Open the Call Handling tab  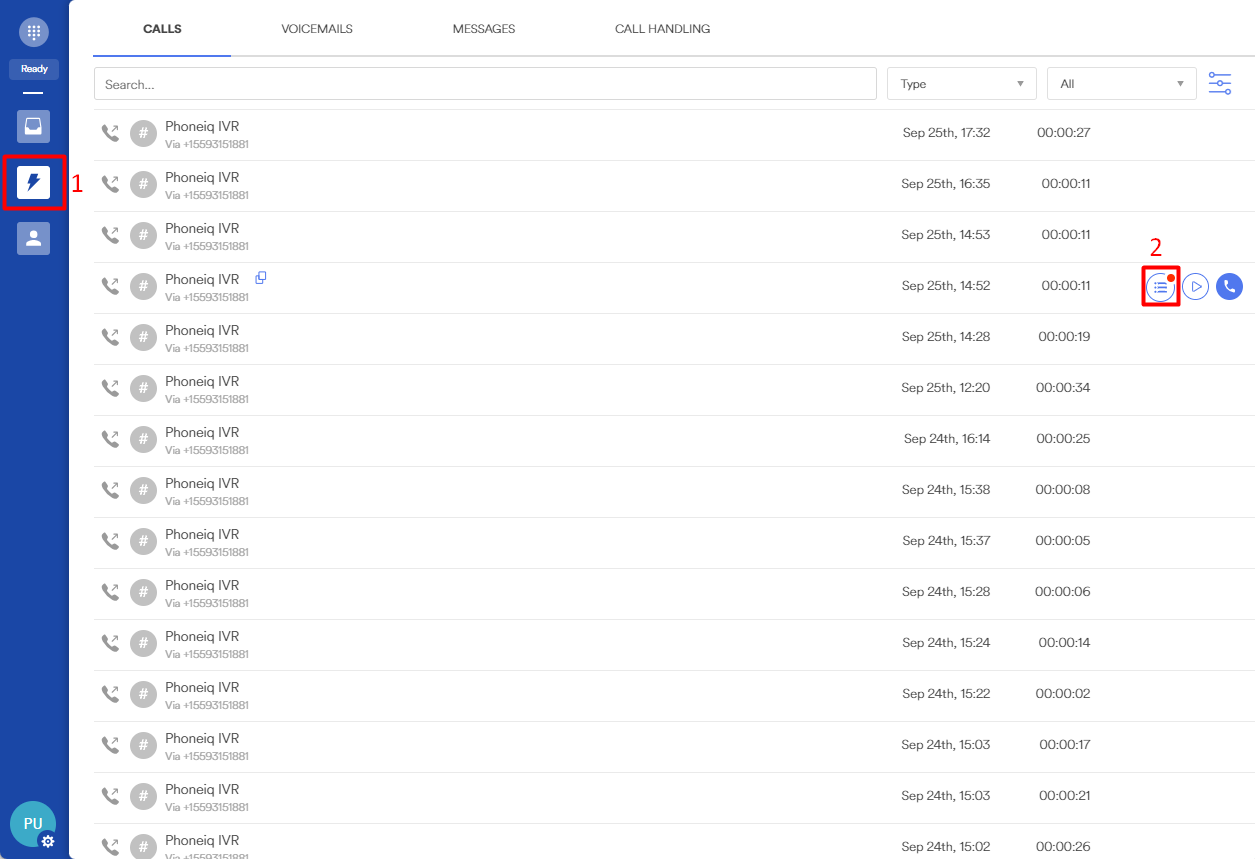(662, 29)
